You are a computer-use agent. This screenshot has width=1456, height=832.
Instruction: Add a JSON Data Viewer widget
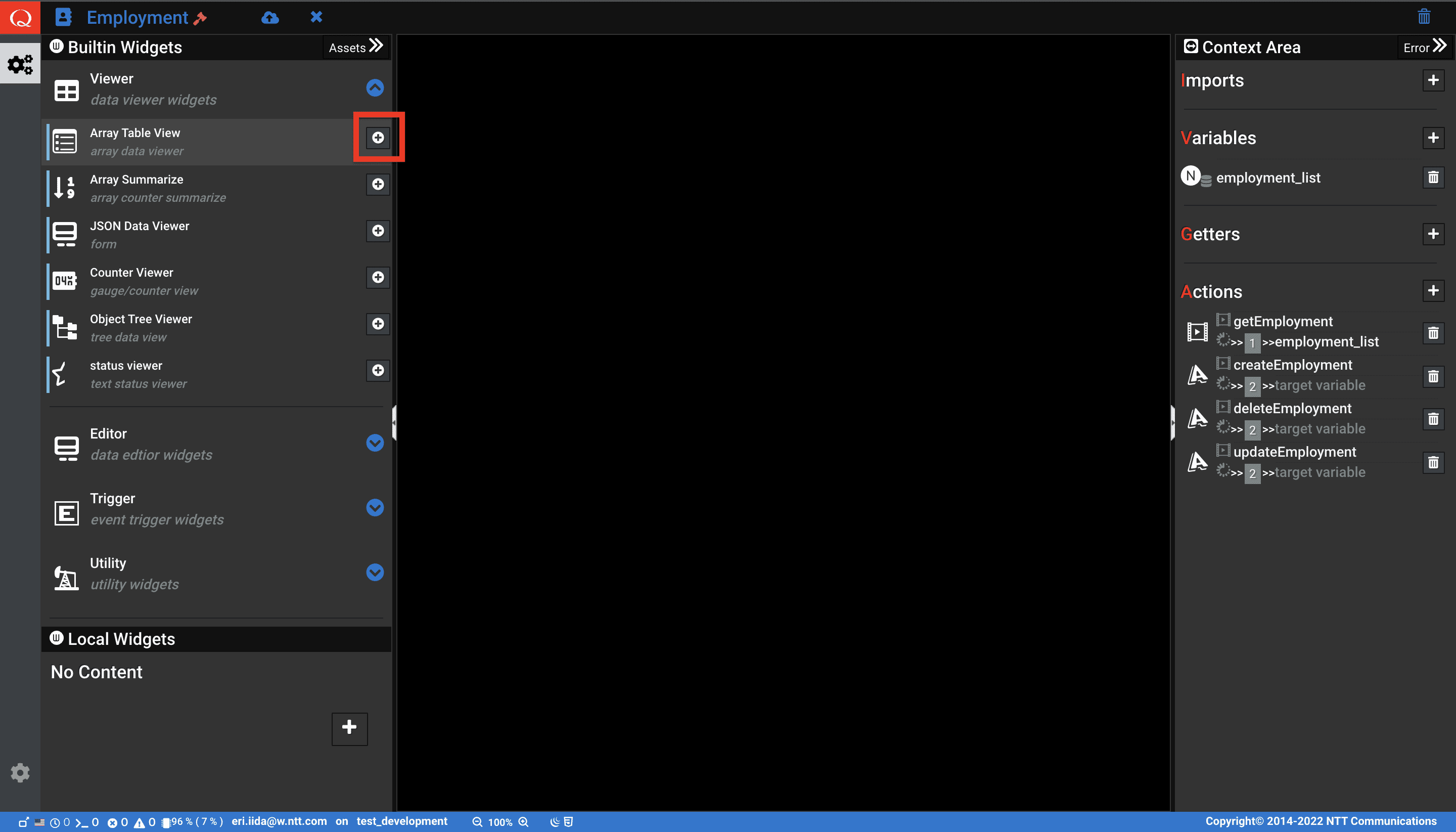378,230
